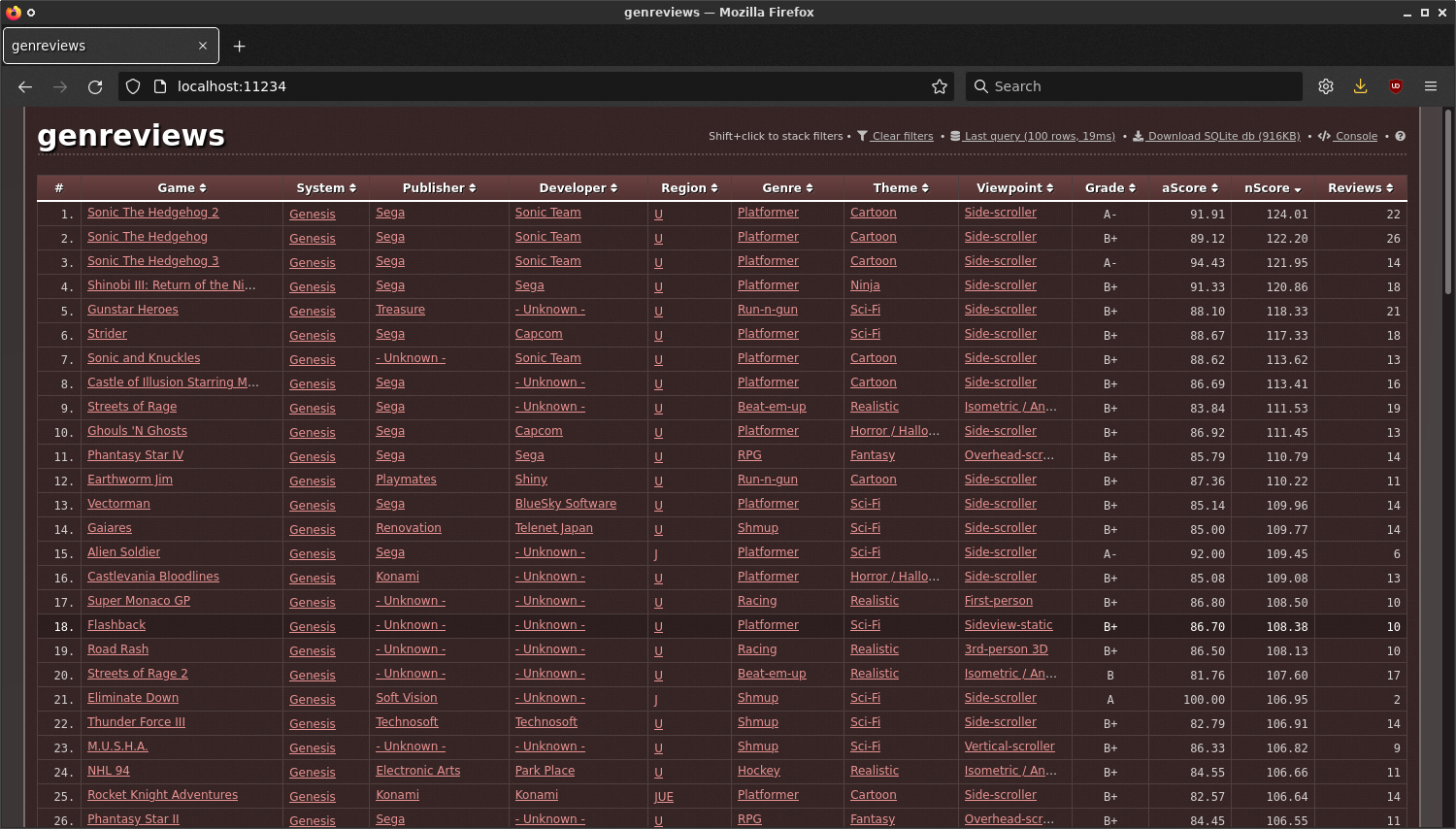This screenshot has width=1456, height=829.
Task: Sort by the Reviews column header
Action: pos(1361,188)
